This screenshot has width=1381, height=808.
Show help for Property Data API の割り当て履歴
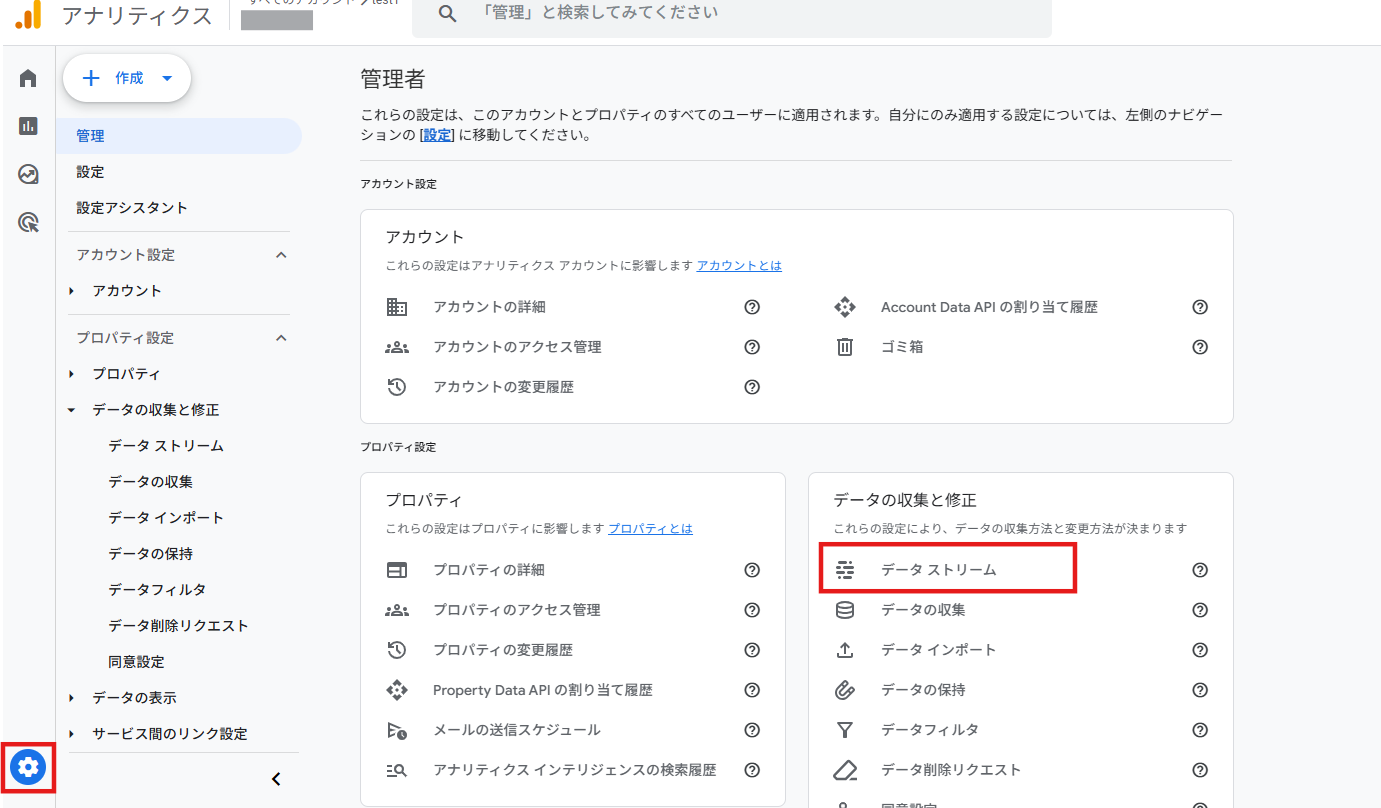tap(752, 690)
